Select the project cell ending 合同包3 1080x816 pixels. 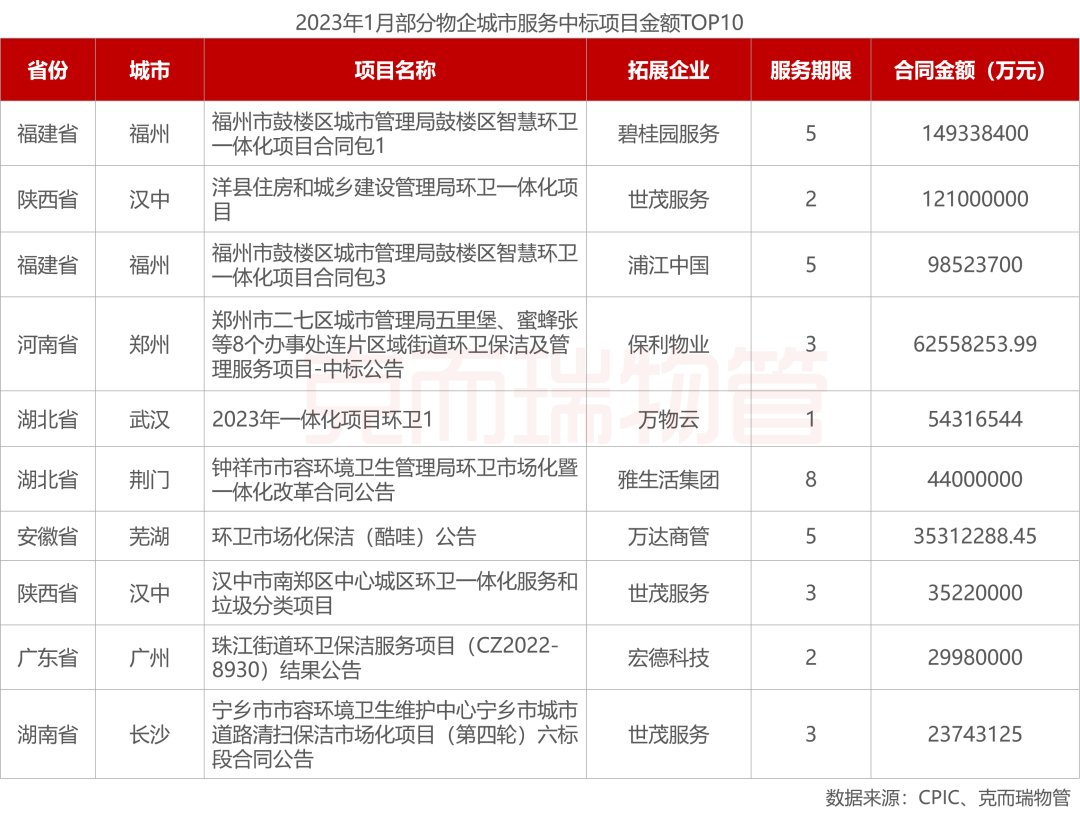(x=395, y=265)
